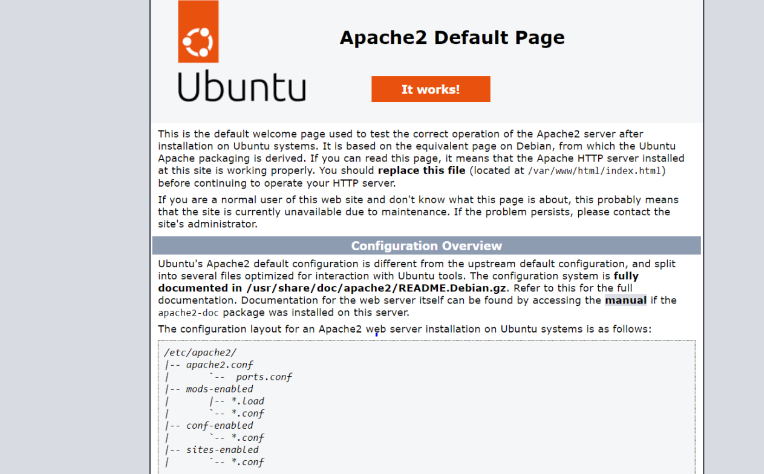Viewport: 764px width, 474px height.
Task: Click the *.conf entry under sites-enabled
Action: pyautogui.click(x=248, y=462)
